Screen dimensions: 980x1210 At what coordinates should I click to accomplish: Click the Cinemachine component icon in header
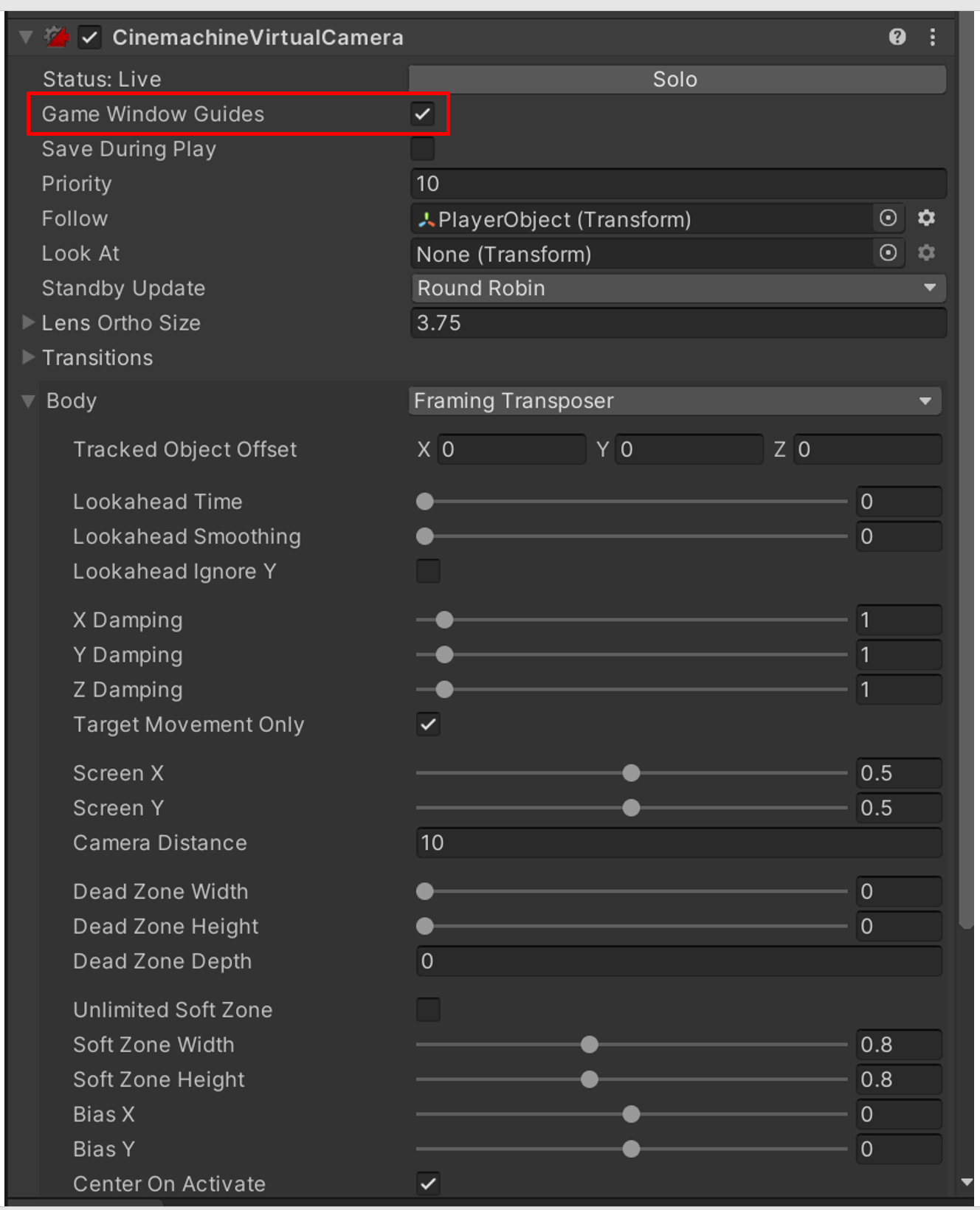[x=56, y=36]
